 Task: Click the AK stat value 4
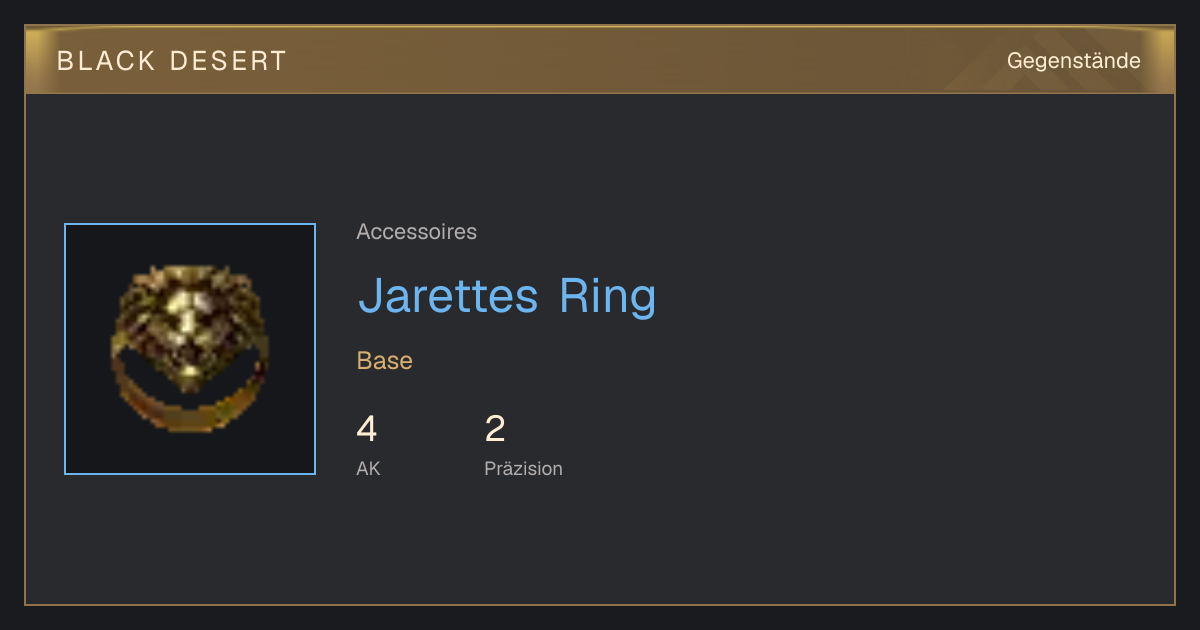(x=367, y=429)
